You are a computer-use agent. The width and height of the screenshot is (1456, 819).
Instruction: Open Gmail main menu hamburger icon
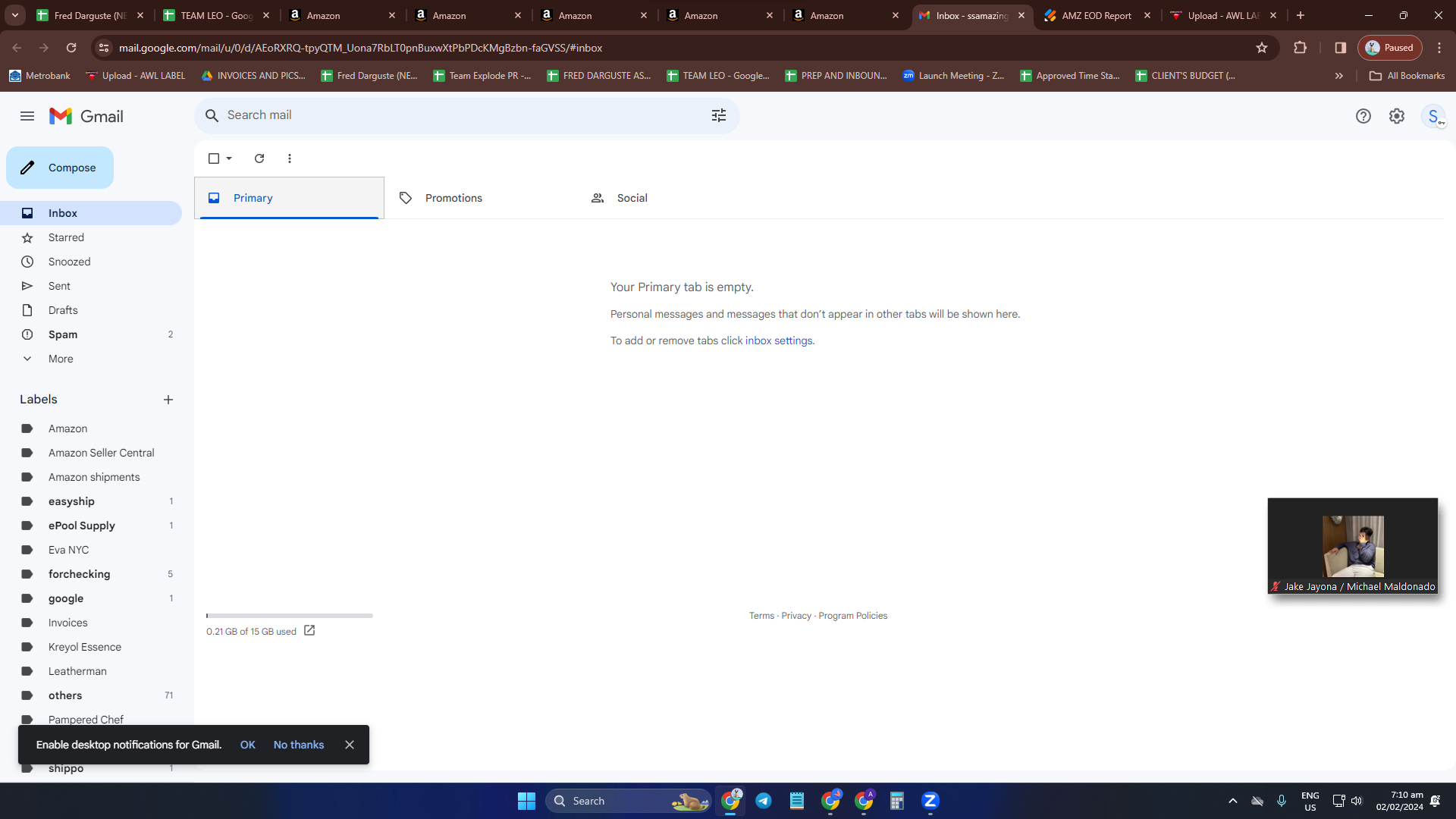27,116
